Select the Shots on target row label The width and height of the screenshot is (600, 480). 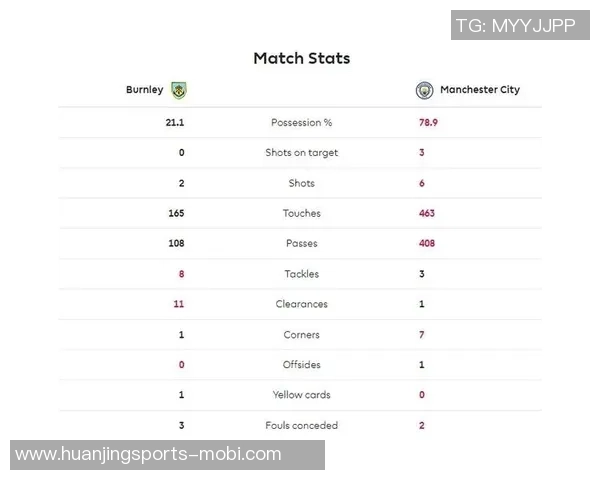click(301, 153)
